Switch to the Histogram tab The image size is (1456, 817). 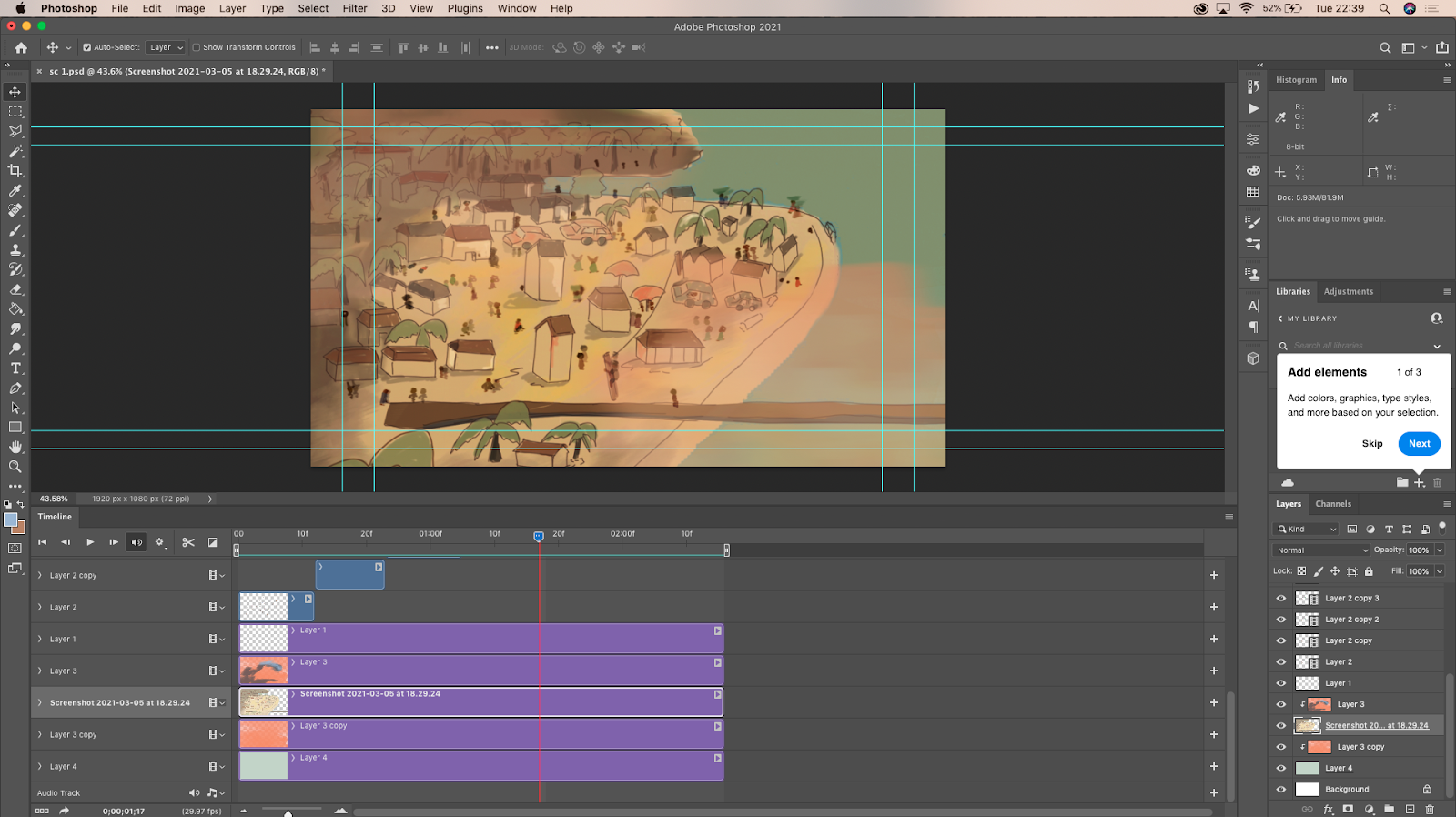pos(1296,80)
